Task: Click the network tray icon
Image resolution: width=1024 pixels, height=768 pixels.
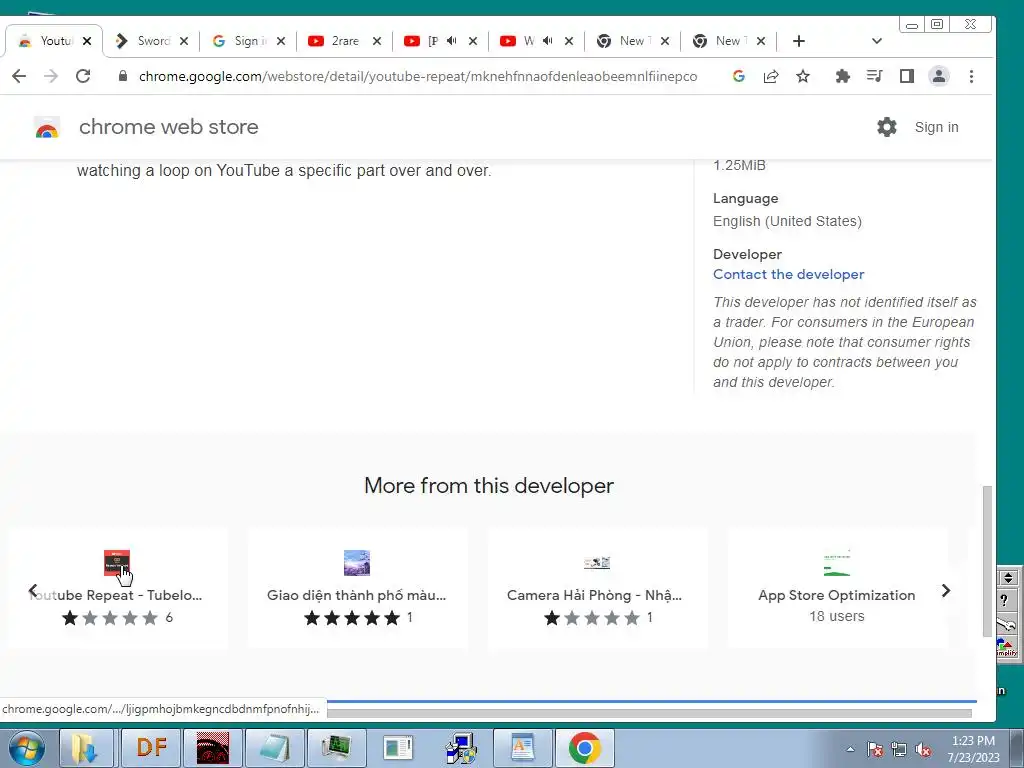Action: point(899,749)
